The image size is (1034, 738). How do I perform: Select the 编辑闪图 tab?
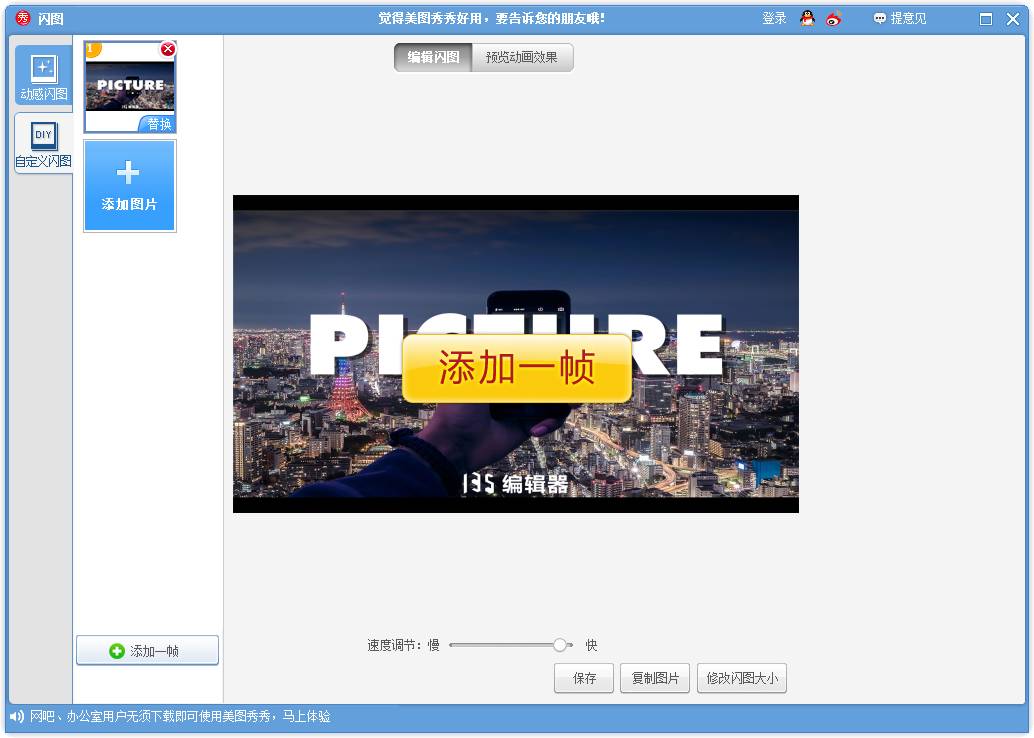[433, 58]
